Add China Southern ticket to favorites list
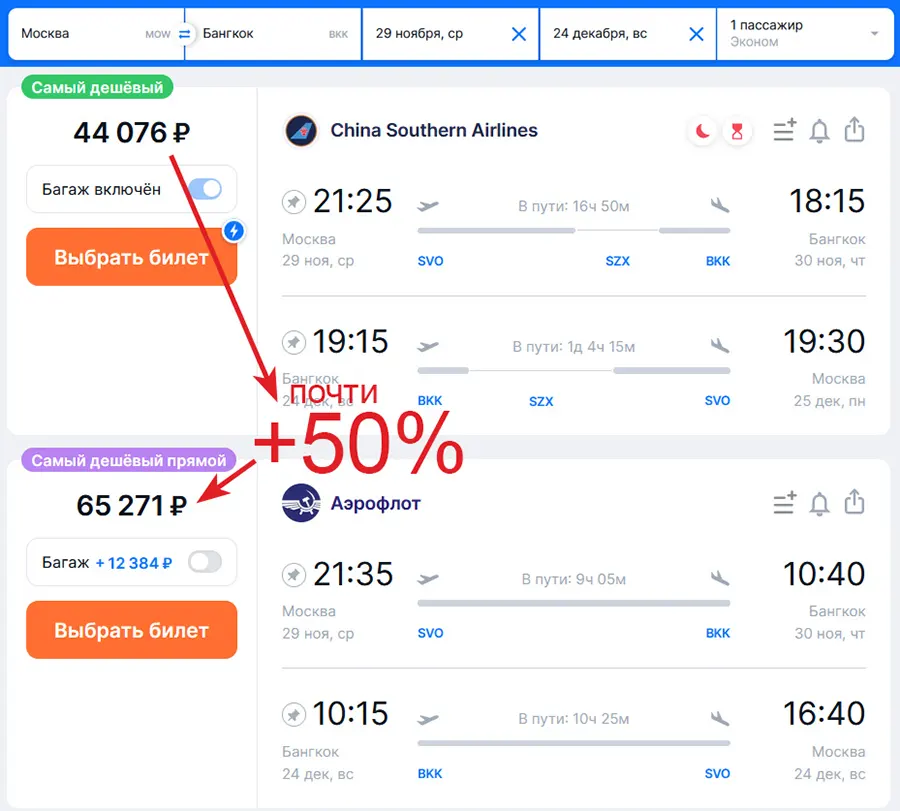The width and height of the screenshot is (900, 811). [x=784, y=131]
